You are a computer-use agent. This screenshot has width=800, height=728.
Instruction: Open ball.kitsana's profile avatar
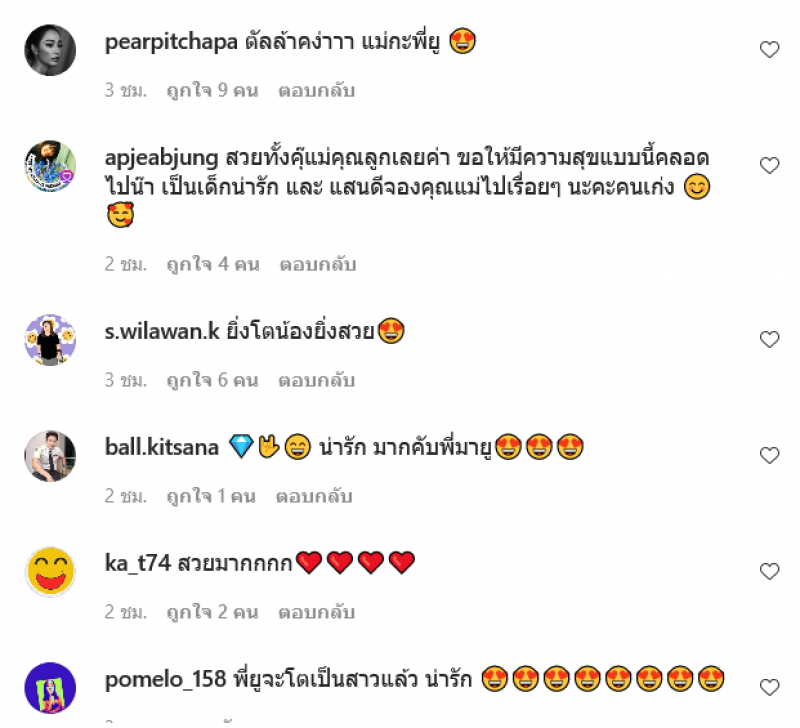point(50,456)
